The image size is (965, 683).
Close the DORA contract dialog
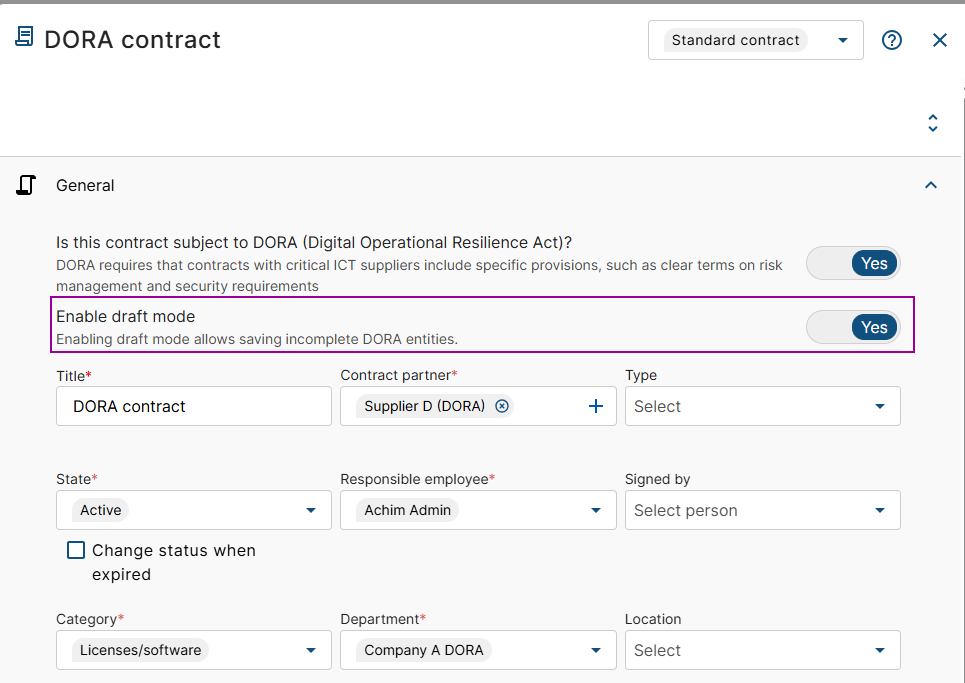pyautogui.click(x=939, y=40)
